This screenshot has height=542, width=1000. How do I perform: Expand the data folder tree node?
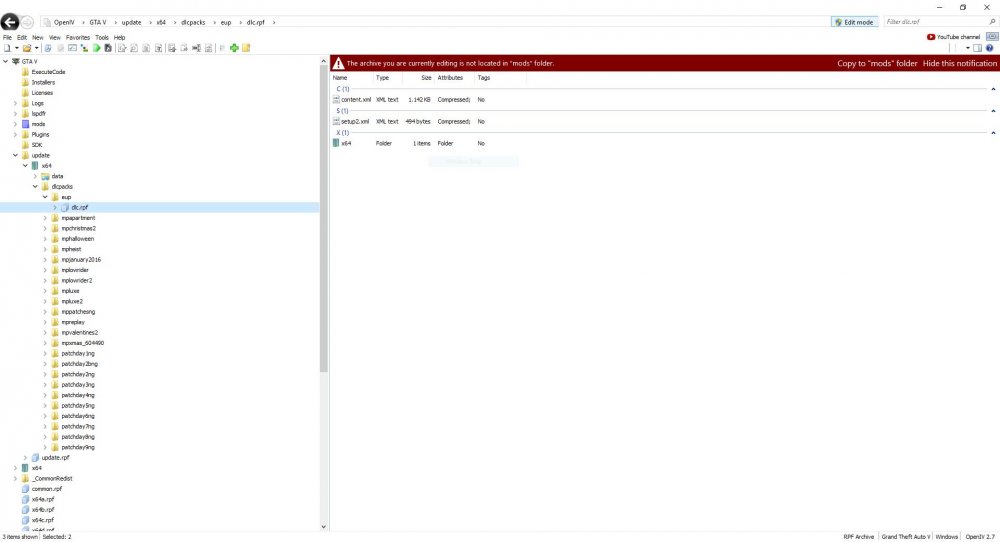pos(35,176)
